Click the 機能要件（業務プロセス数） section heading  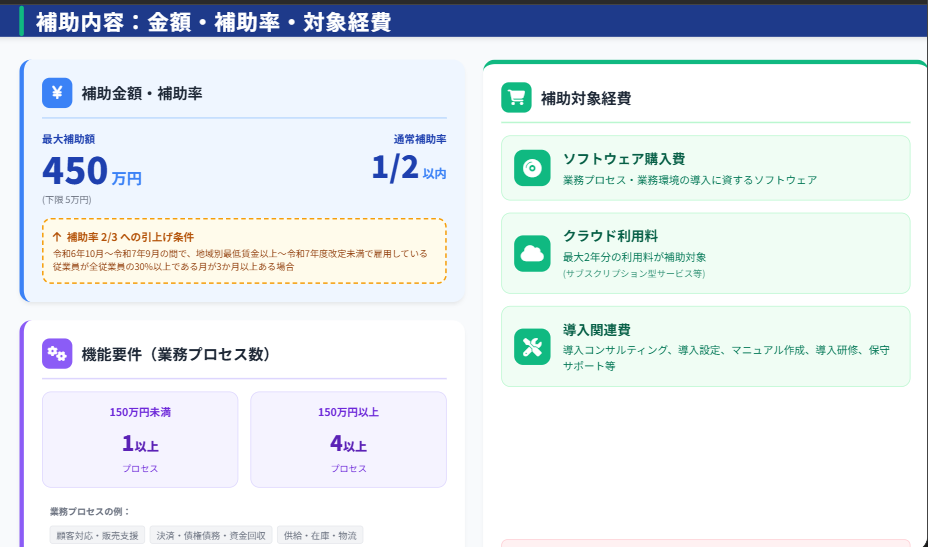pos(176,354)
